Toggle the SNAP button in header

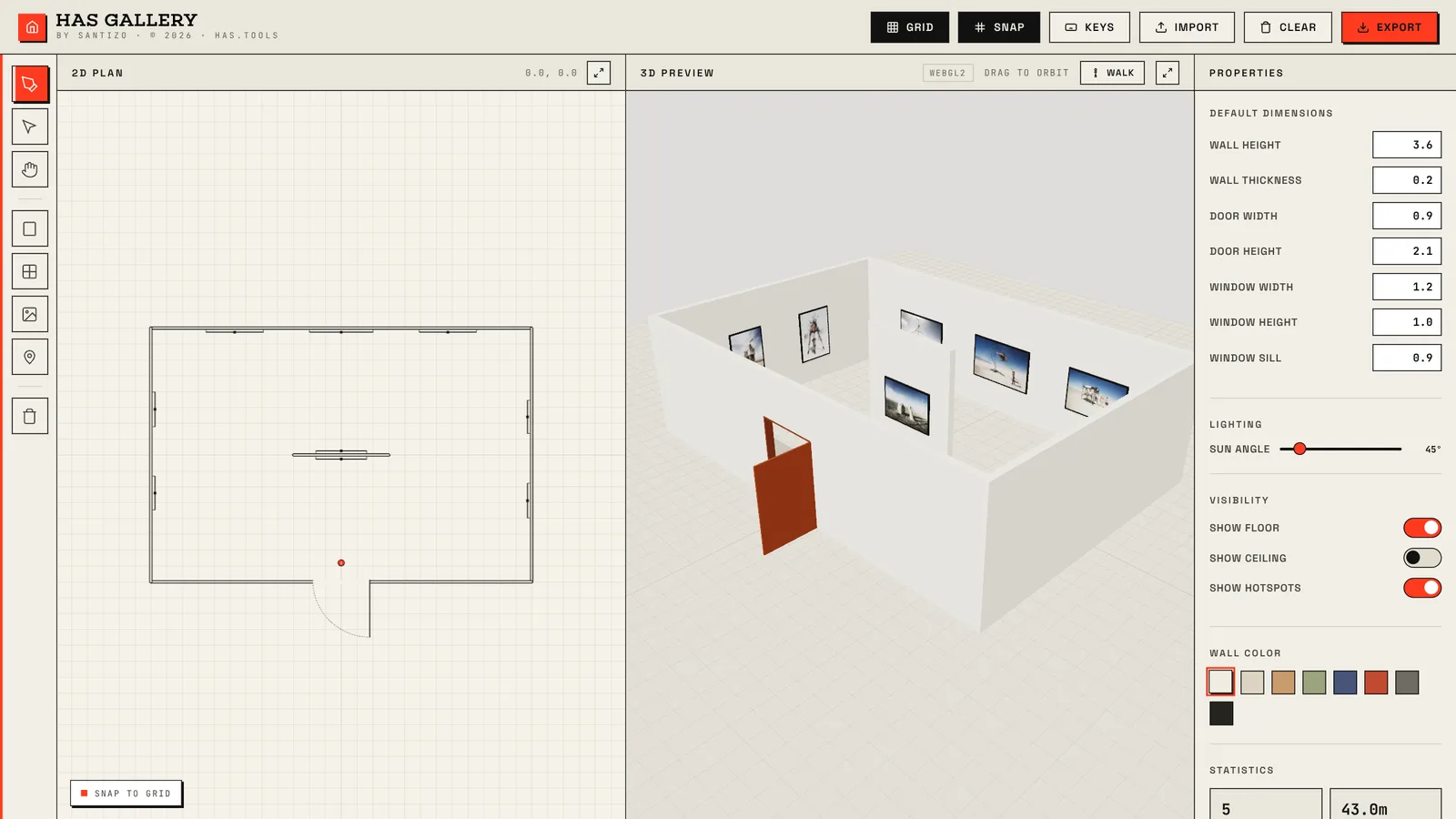pyautogui.click(x=999, y=27)
